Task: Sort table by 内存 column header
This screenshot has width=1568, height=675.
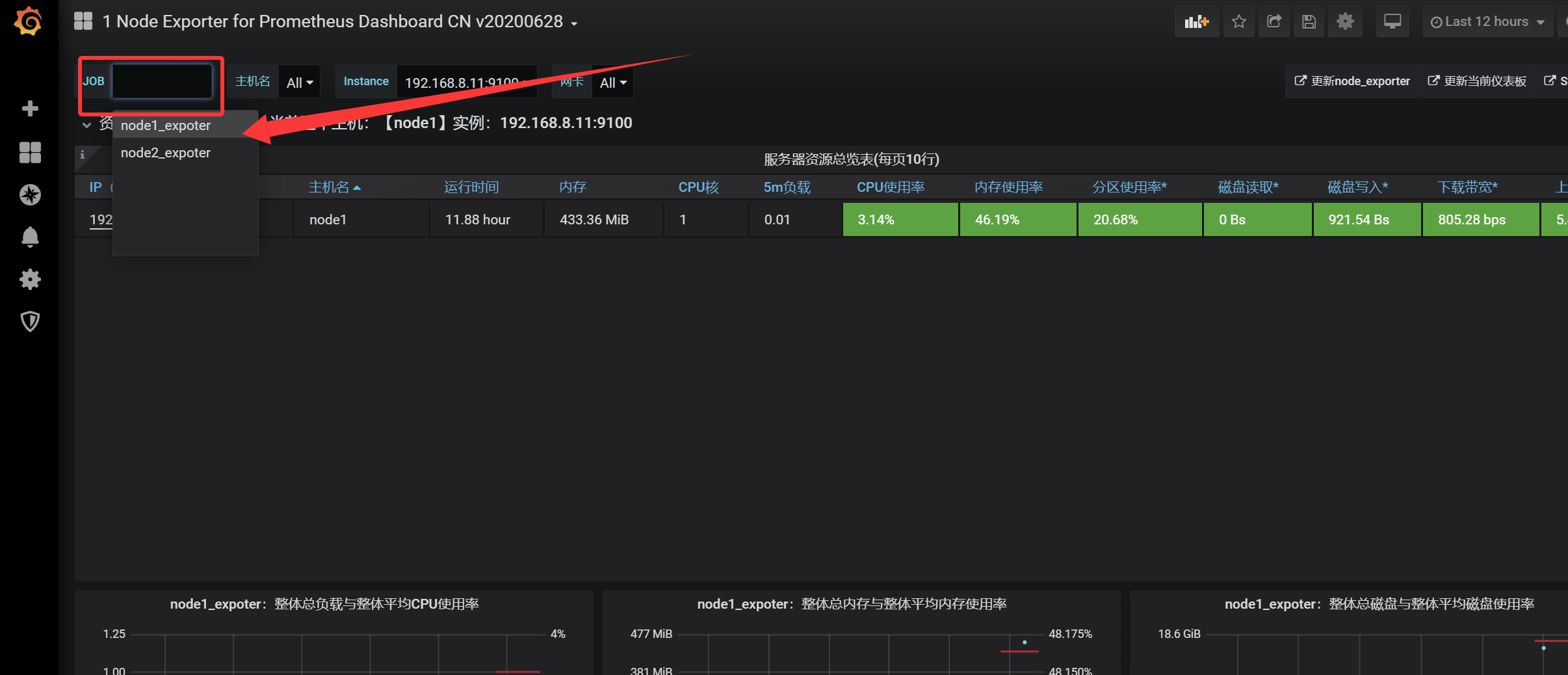Action: tap(572, 187)
